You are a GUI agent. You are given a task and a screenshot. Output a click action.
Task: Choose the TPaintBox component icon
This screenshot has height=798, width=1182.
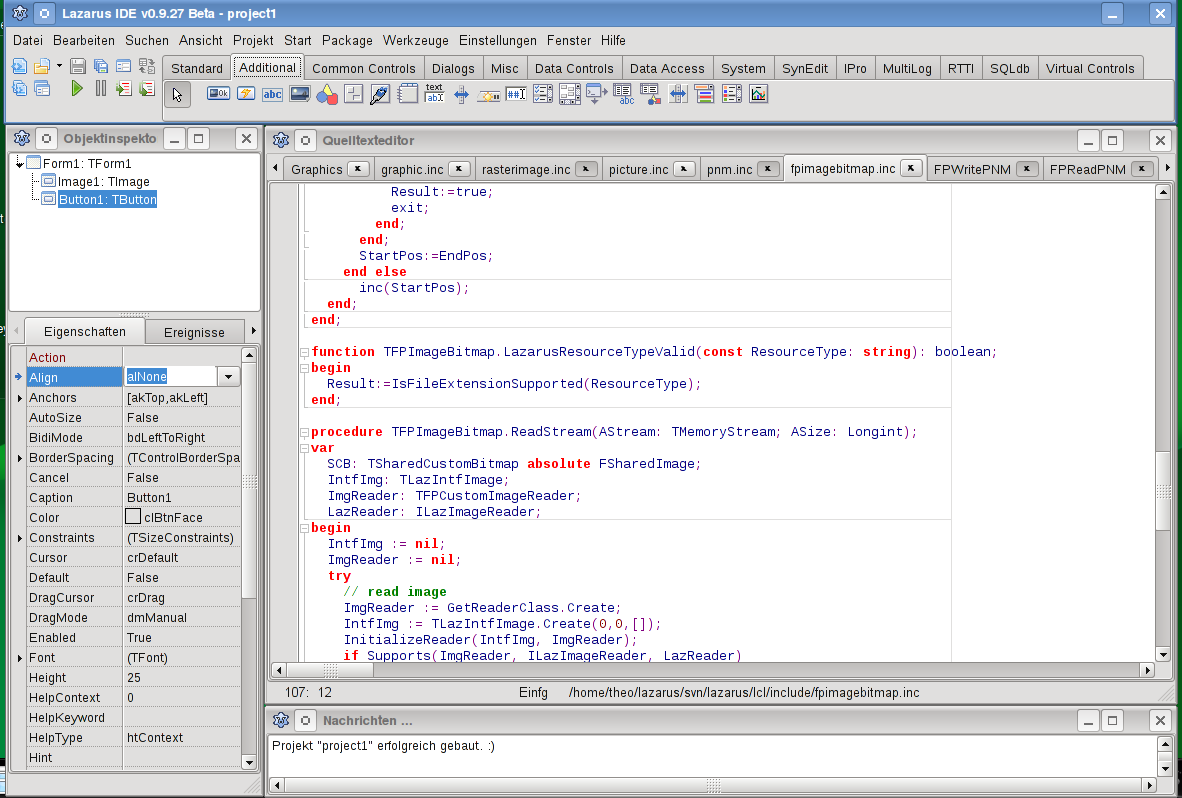(379, 95)
